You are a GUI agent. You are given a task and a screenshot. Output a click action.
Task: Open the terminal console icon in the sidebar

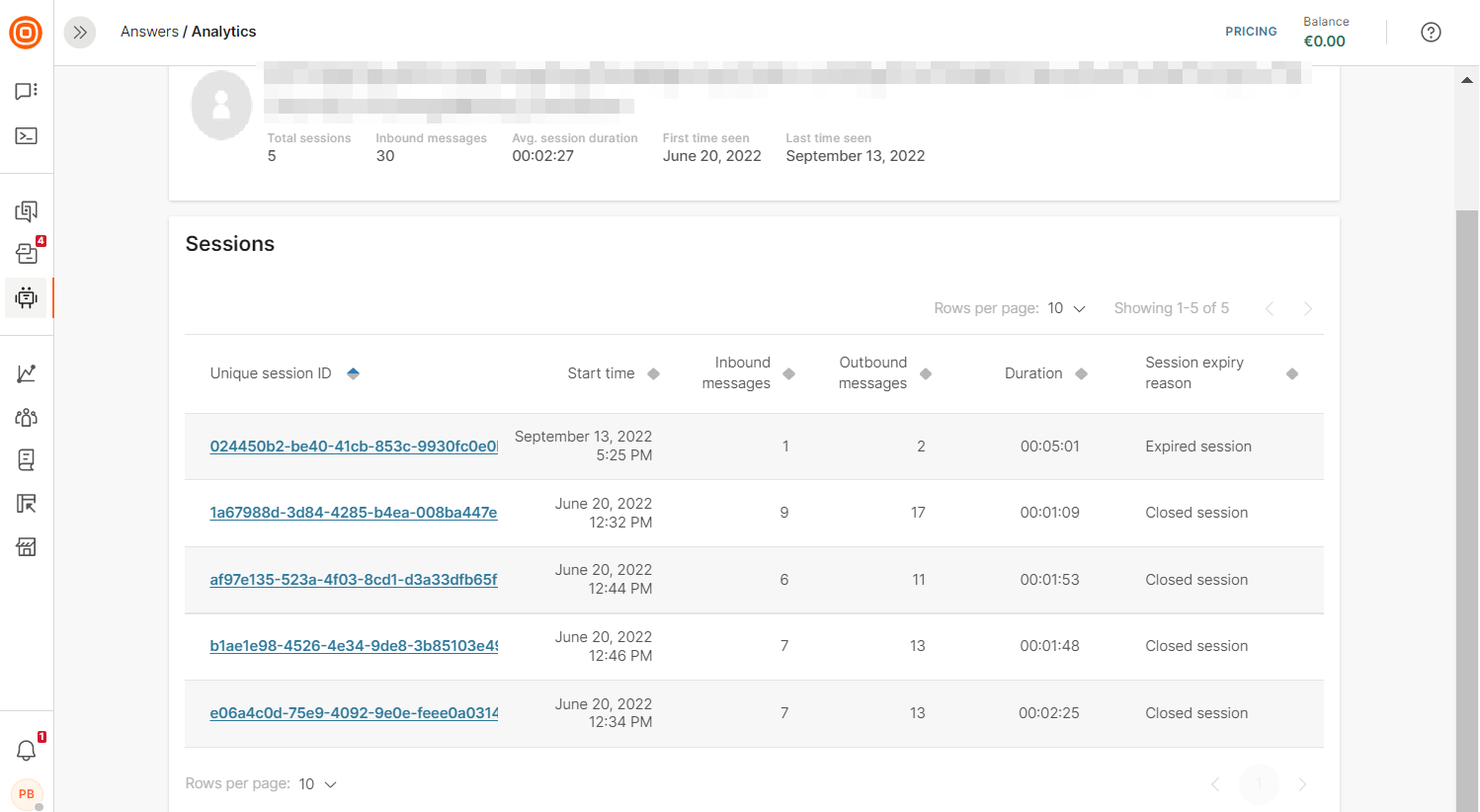point(27,136)
